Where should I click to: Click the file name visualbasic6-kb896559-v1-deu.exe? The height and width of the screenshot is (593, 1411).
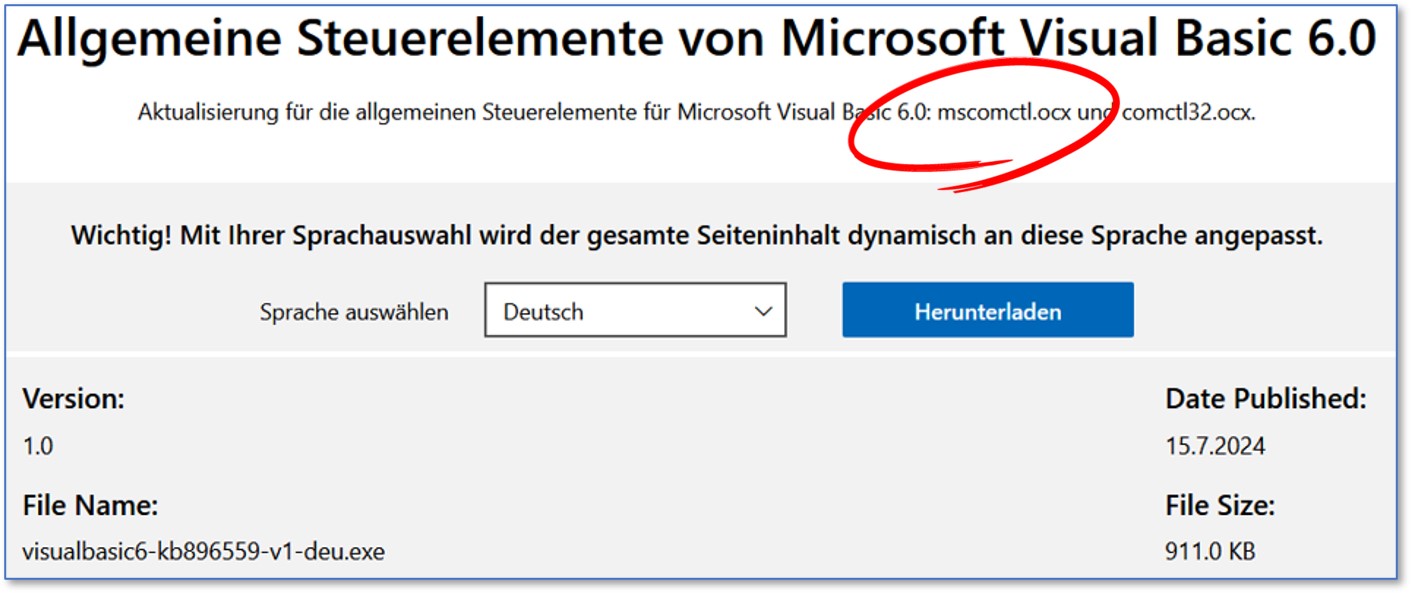click(x=204, y=551)
